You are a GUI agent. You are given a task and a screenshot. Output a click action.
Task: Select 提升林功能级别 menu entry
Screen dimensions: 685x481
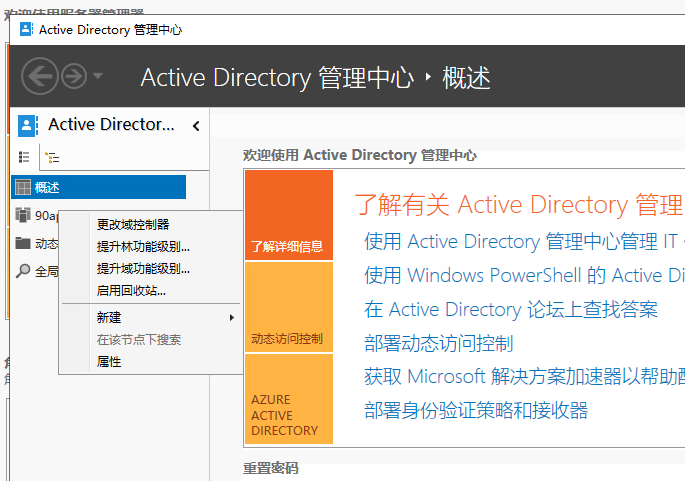coord(143,246)
